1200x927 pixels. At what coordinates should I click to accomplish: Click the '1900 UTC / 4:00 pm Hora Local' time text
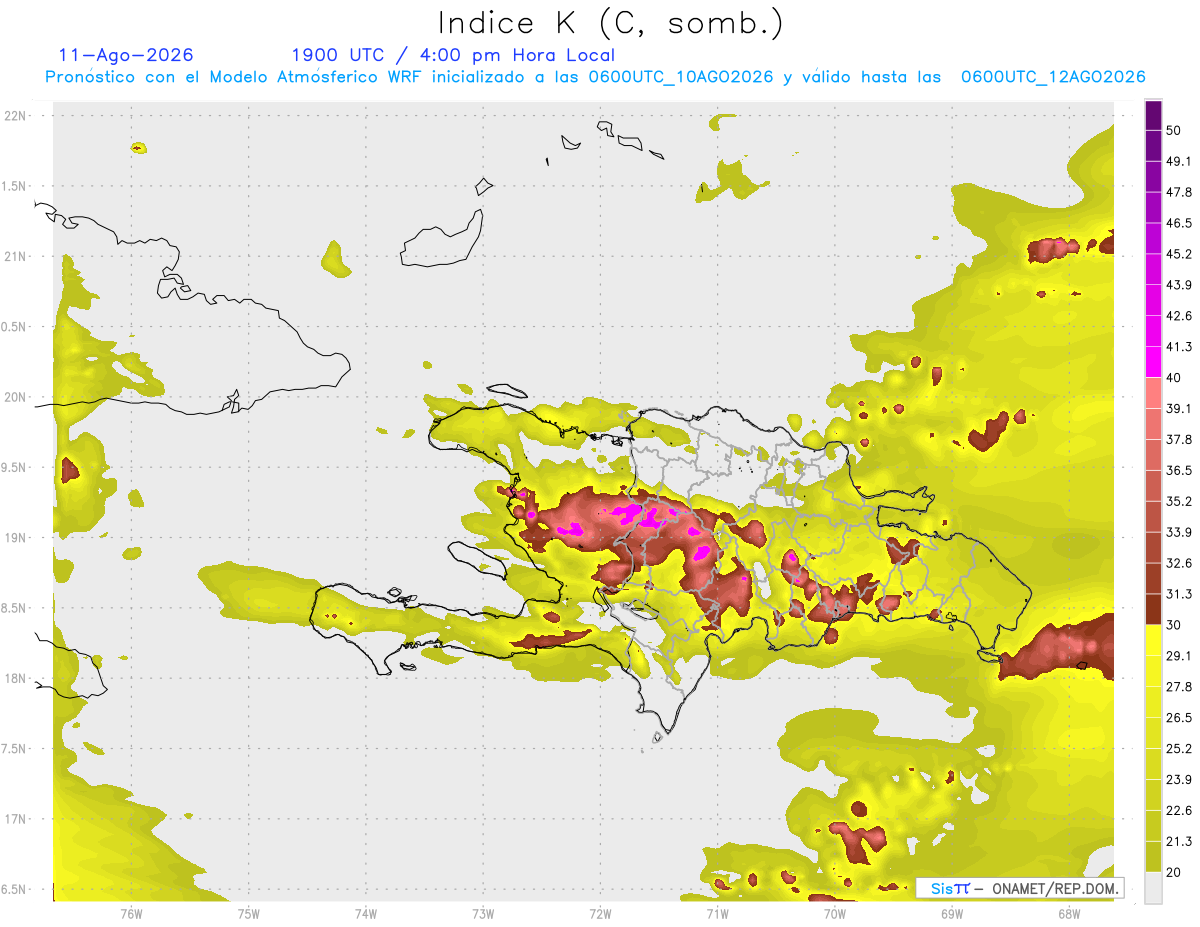click(x=453, y=55)
